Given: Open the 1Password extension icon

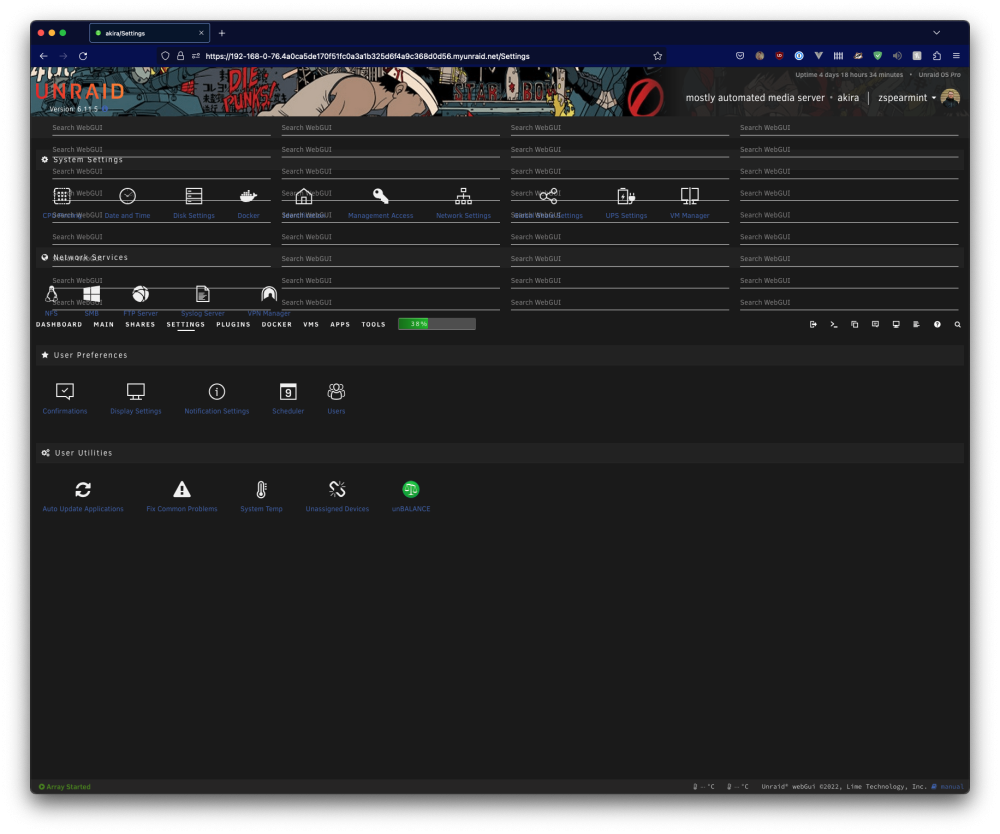Looking at the screenshot, I should 798,56.
